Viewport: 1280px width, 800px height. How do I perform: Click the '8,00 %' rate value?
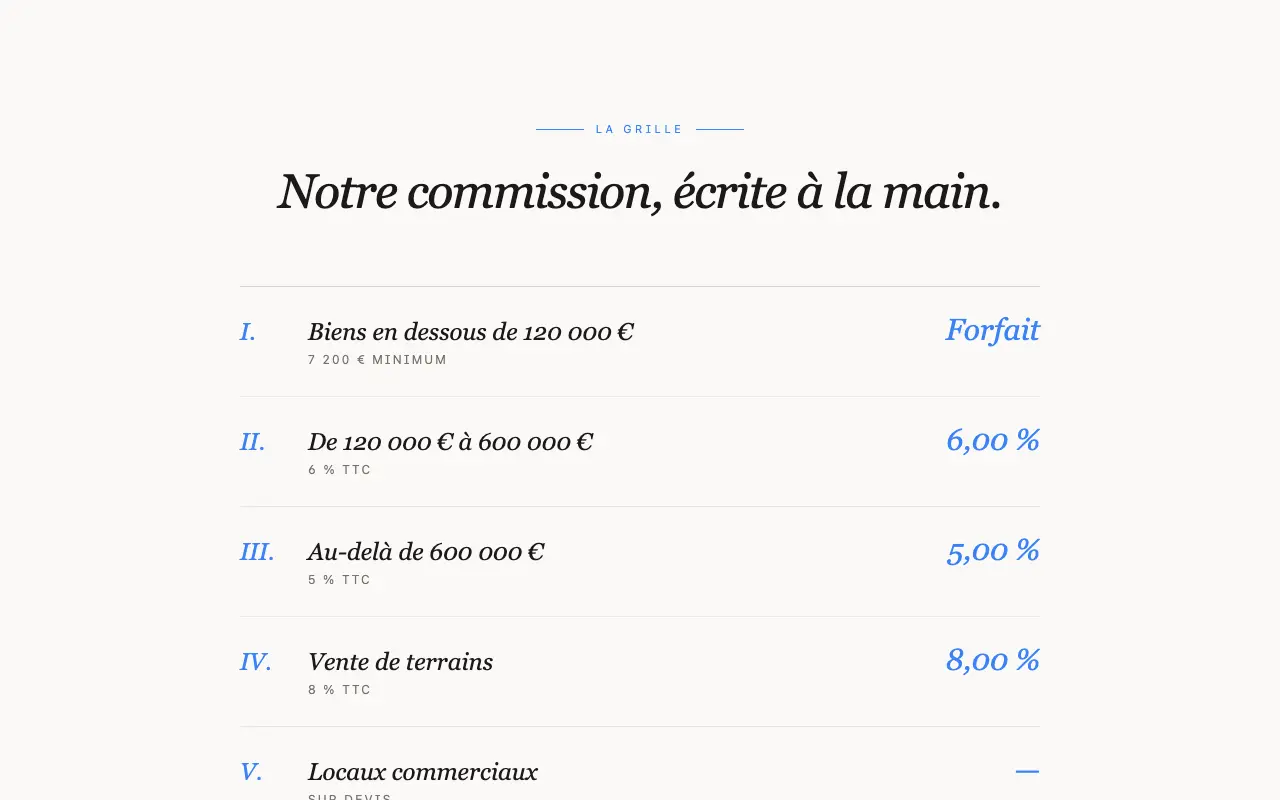(993, 660)
